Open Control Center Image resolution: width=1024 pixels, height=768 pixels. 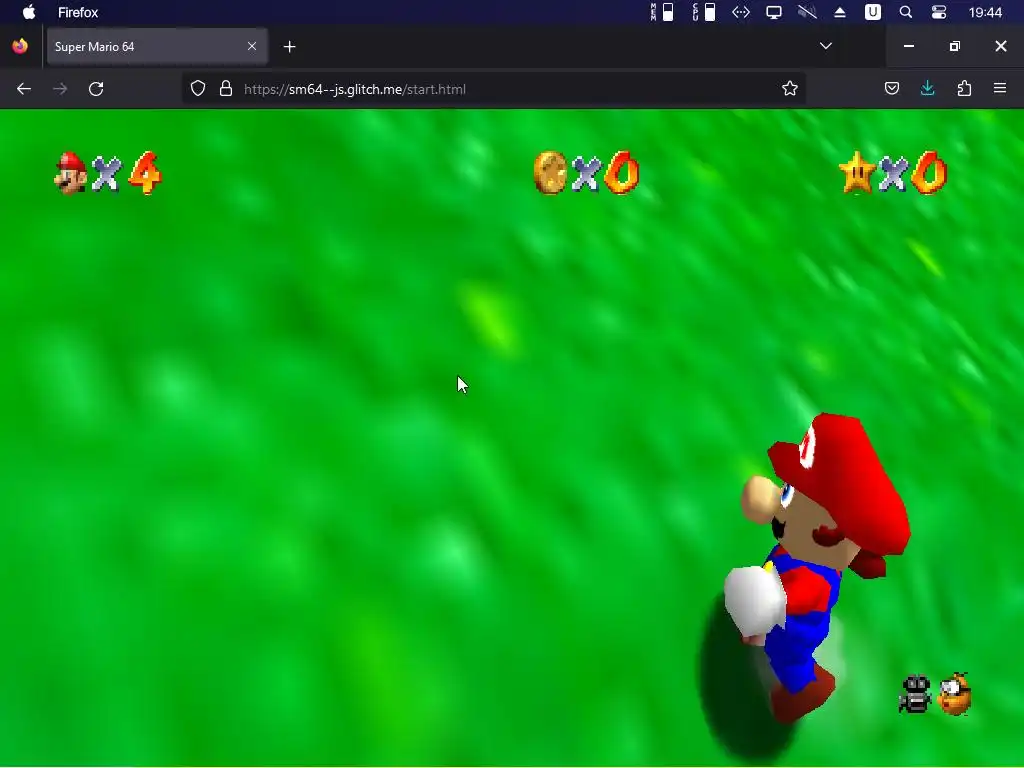point(939,12)
